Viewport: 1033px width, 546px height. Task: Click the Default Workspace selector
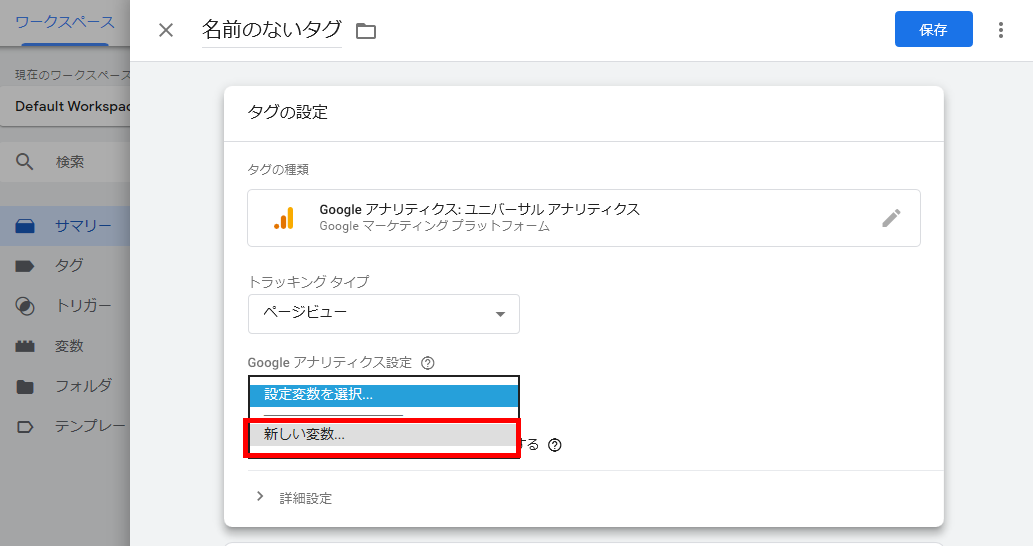point(66,106)
